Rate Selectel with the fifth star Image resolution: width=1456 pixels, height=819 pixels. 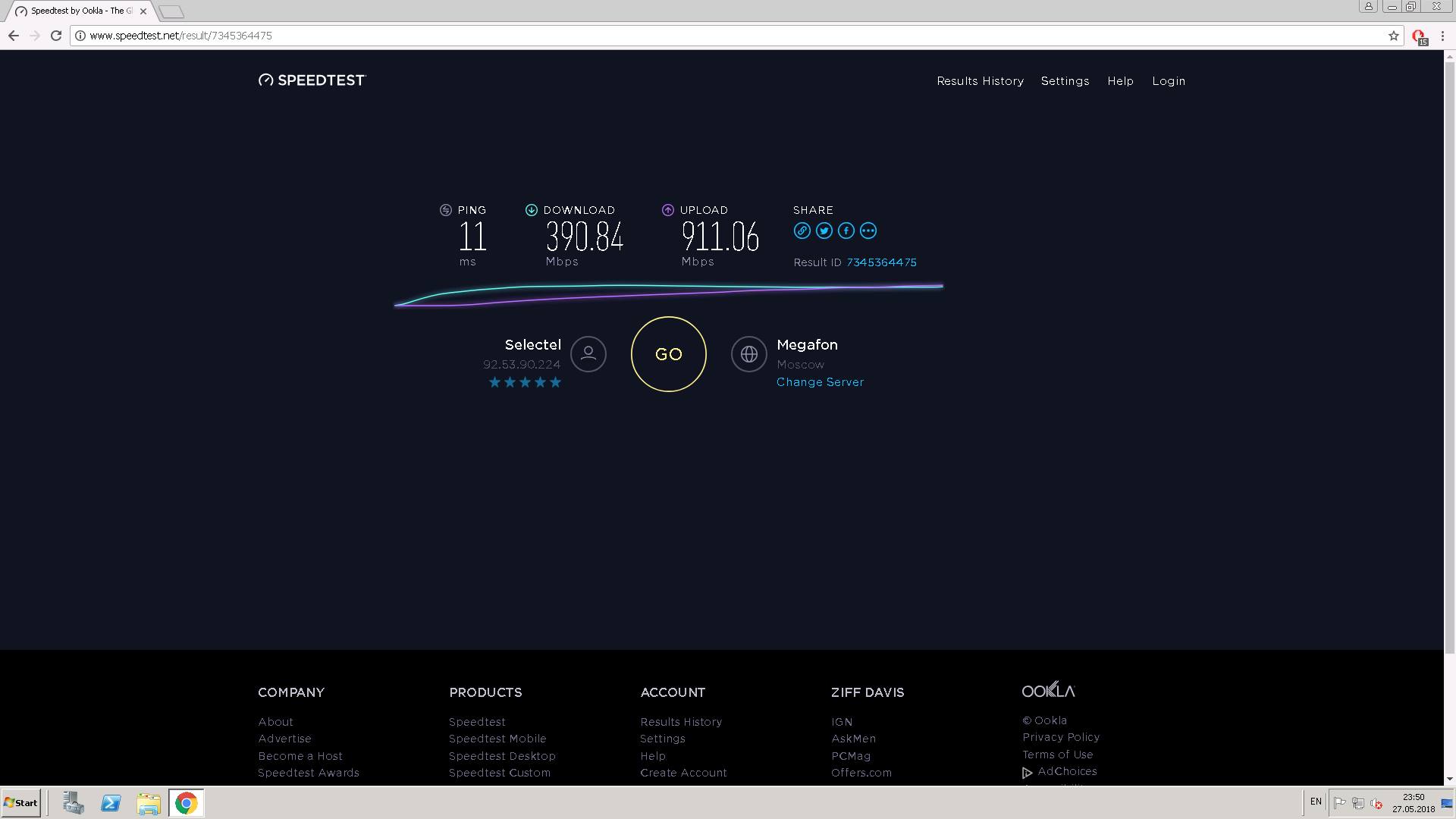(x=555, y=382)
